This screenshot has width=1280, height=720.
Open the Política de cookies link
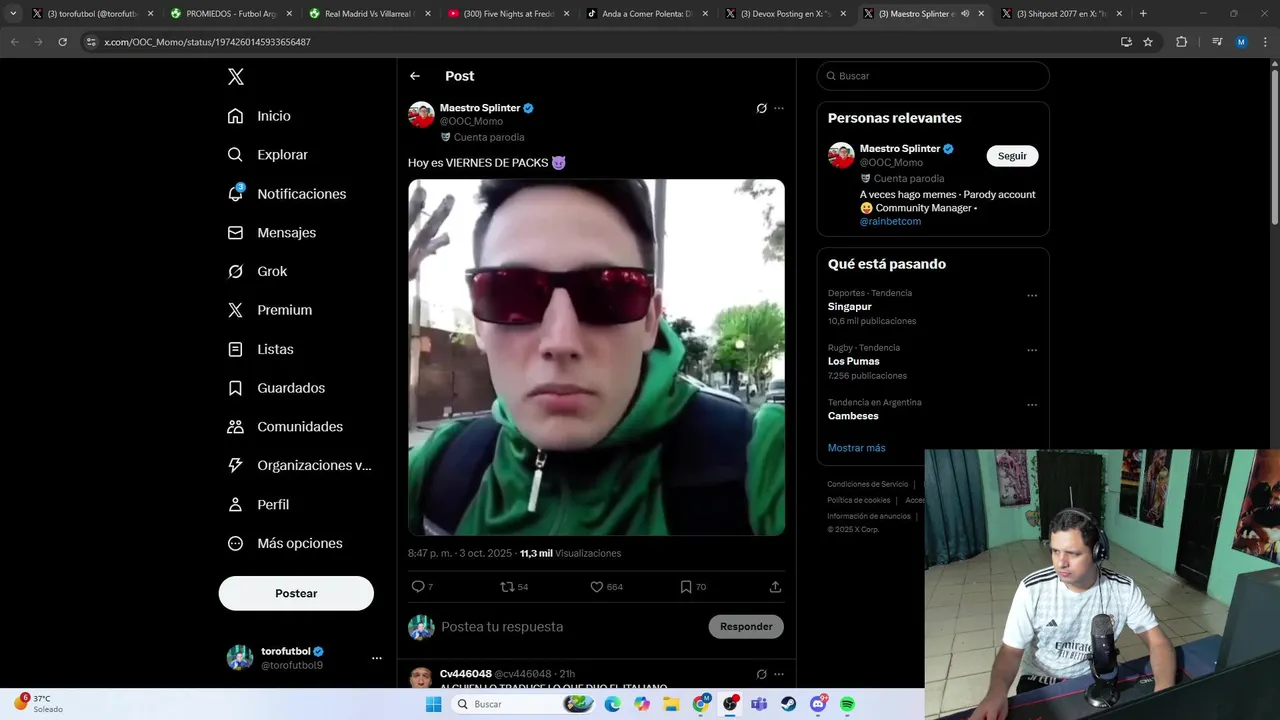[858, 500]
